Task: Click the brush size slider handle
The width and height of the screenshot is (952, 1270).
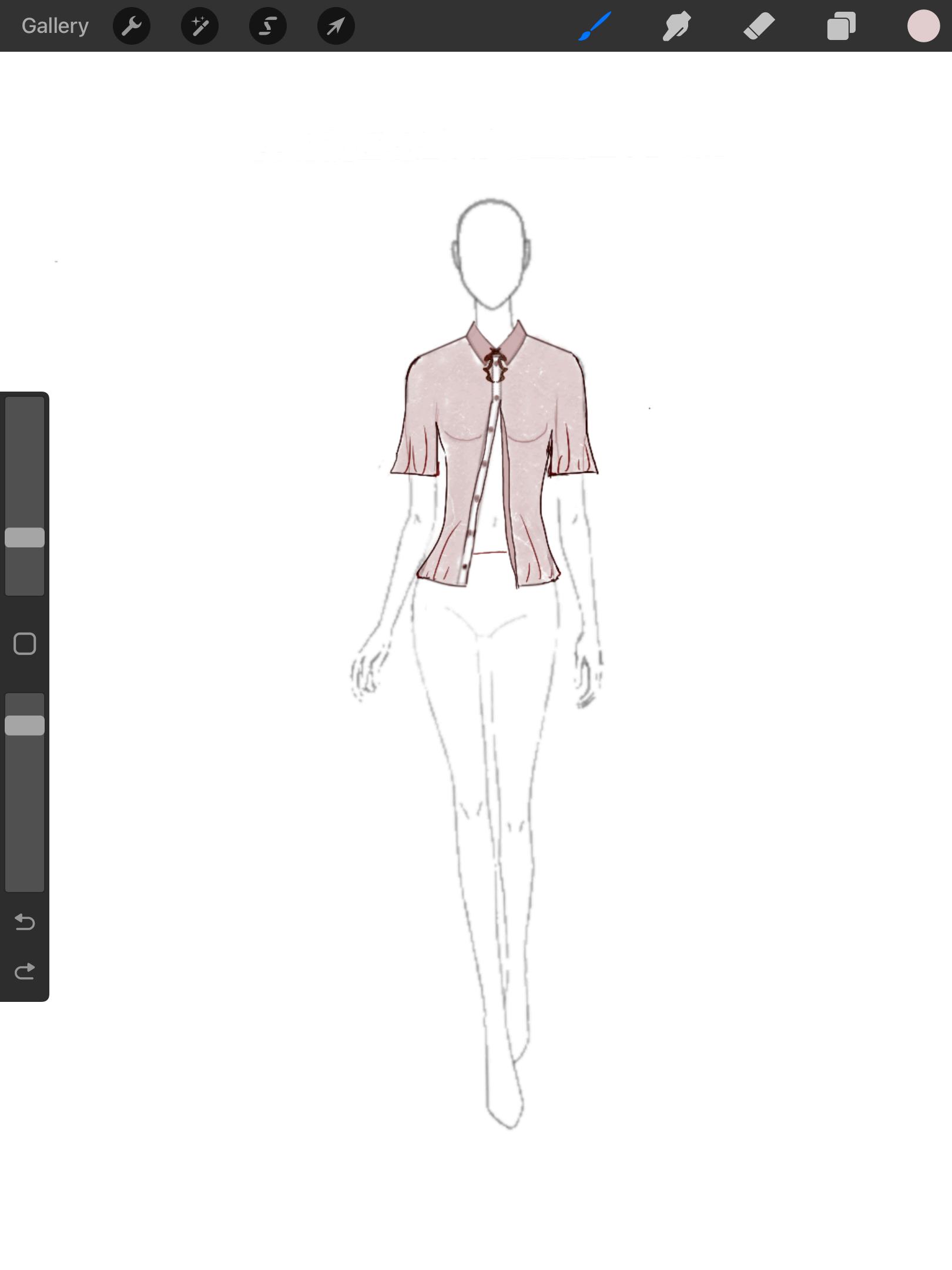Action: coord(25,537)
